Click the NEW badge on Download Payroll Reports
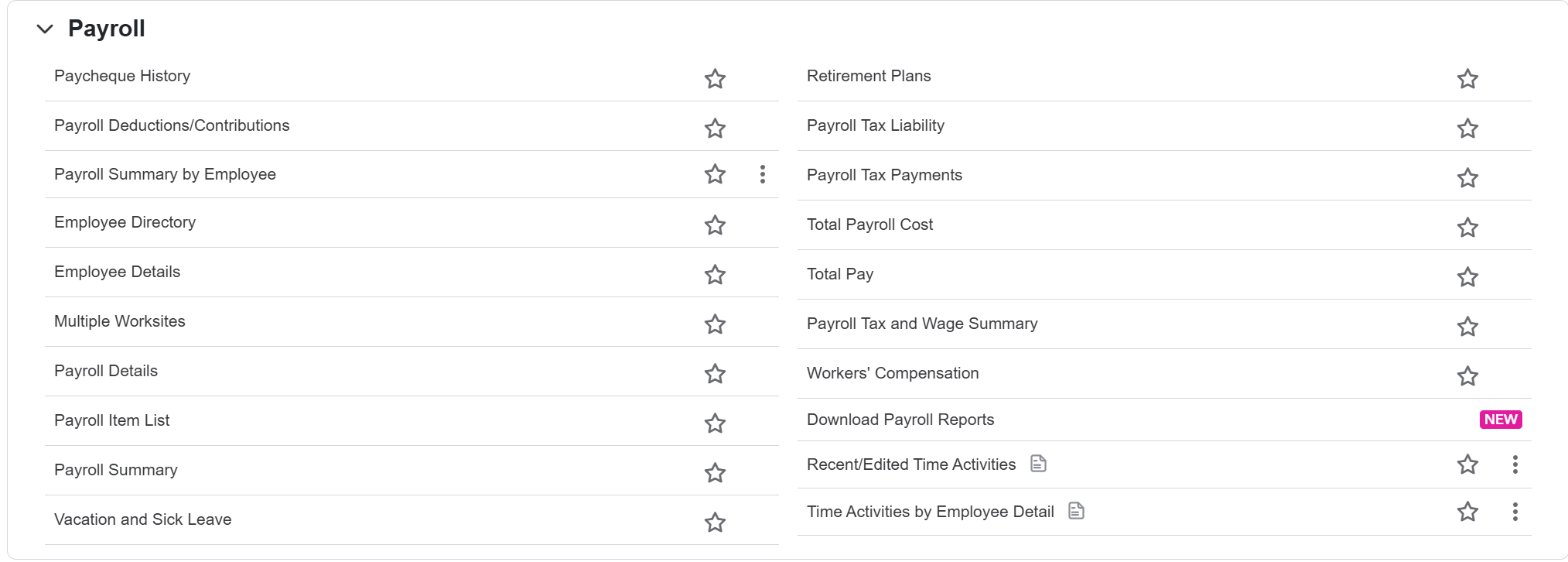 point(1501,420)
